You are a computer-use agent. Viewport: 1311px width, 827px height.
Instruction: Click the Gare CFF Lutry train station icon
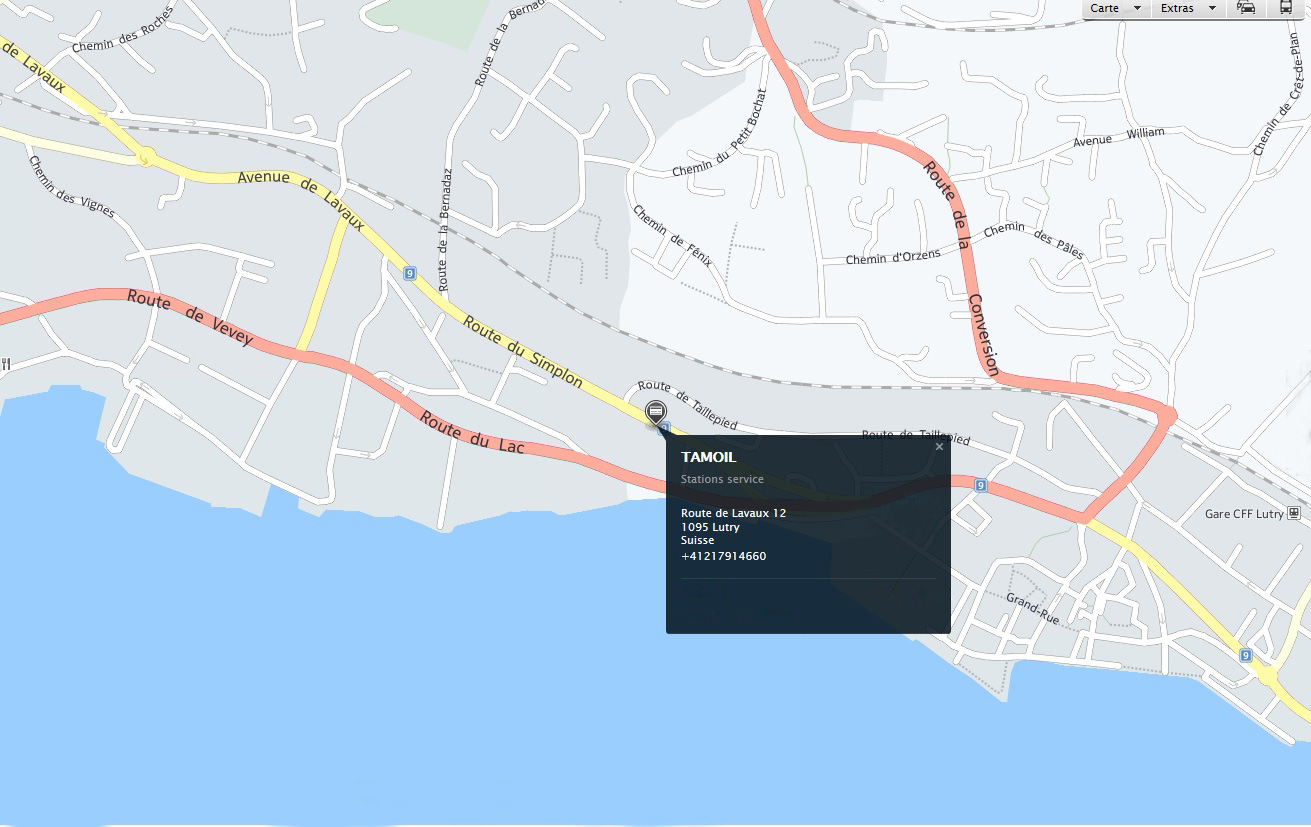point(1295,514)
